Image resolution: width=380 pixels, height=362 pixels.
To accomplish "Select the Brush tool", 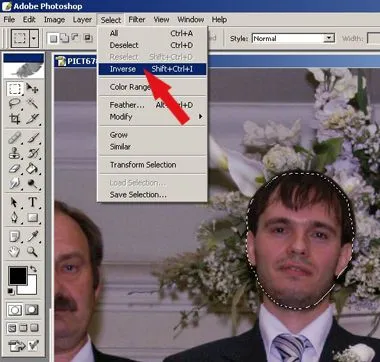I will pyautogui.click(x=33, y=138).
